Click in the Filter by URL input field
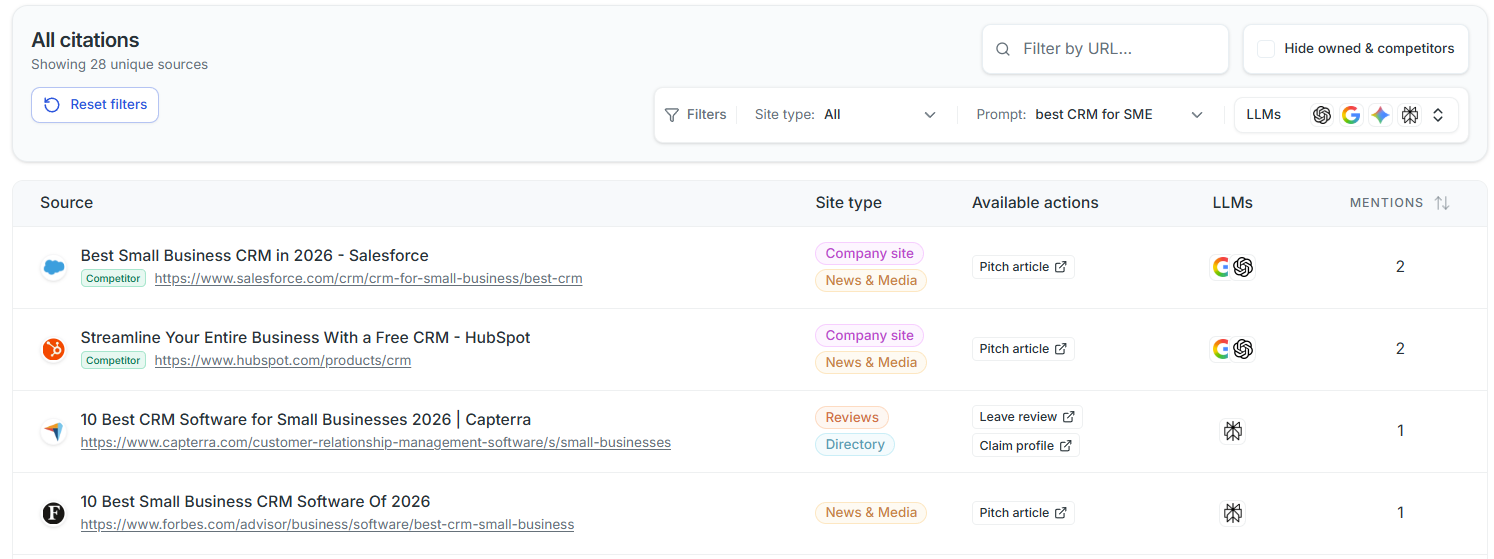The width and height of the screenshot is (1494, 559). pyautogui.click(x=1105, y=49)
